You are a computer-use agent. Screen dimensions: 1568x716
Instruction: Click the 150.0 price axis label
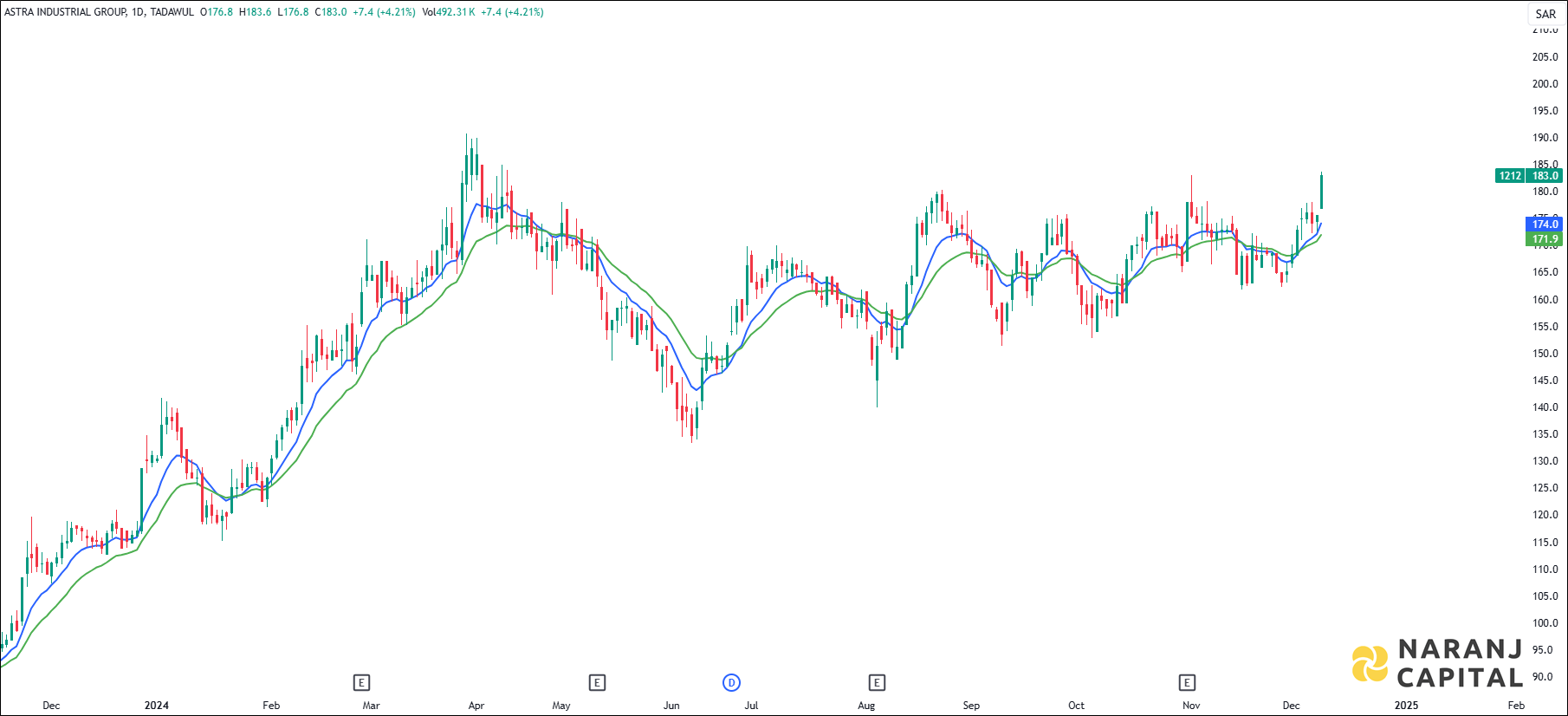1545,354
